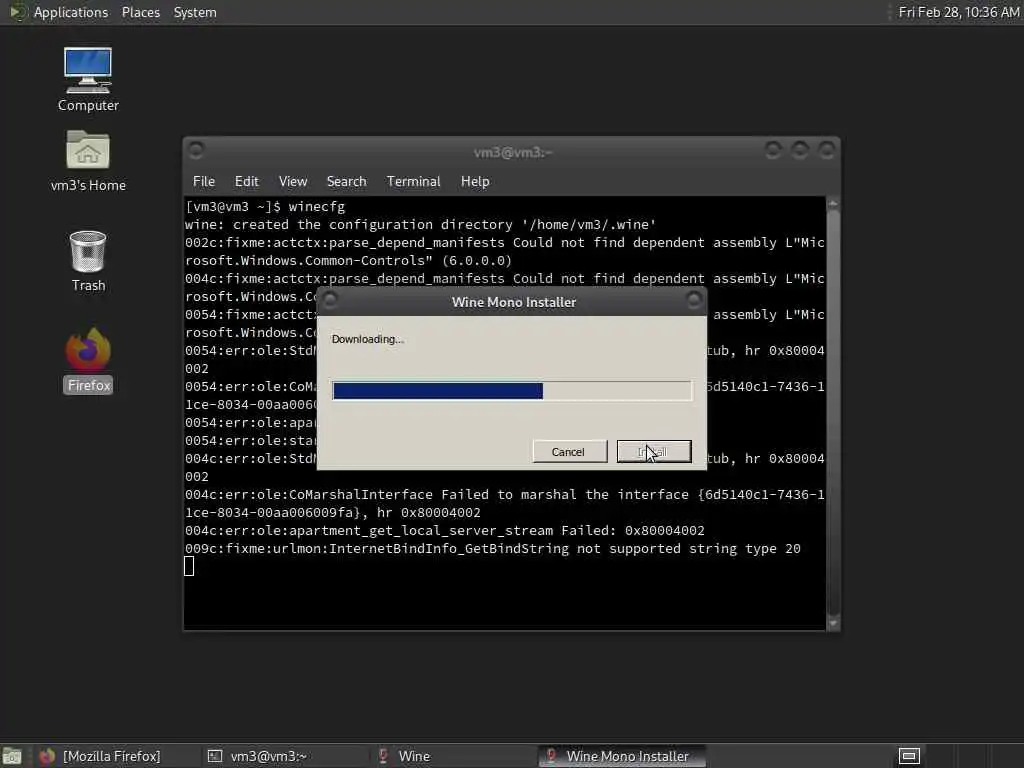The width and height of the screenshot is (1024, 768).
Task: Click the terminal scrollbar up arrow
Action: 833,204
